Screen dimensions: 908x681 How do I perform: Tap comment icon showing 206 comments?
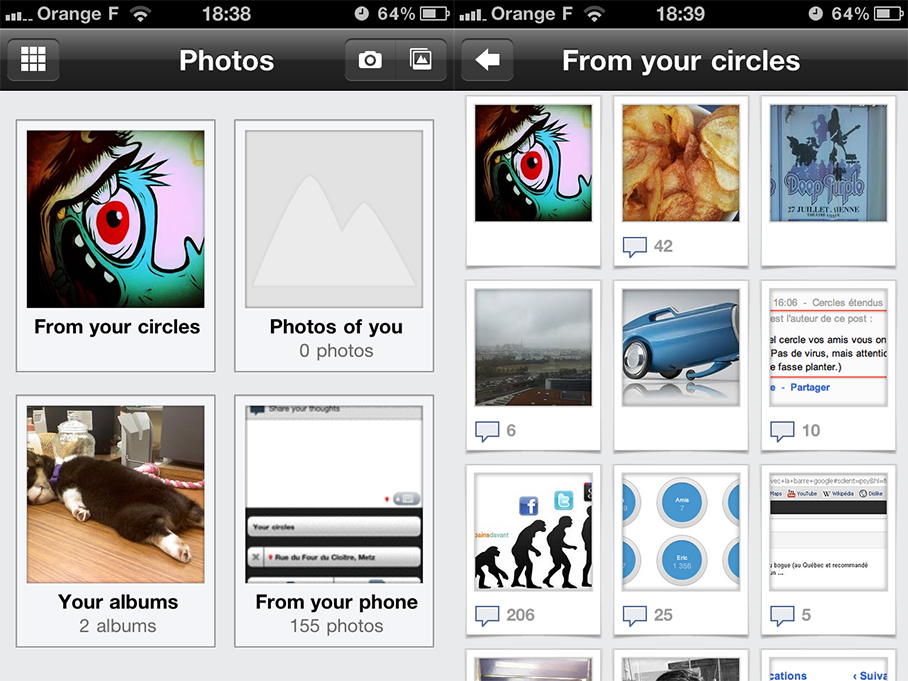[487, 615]
